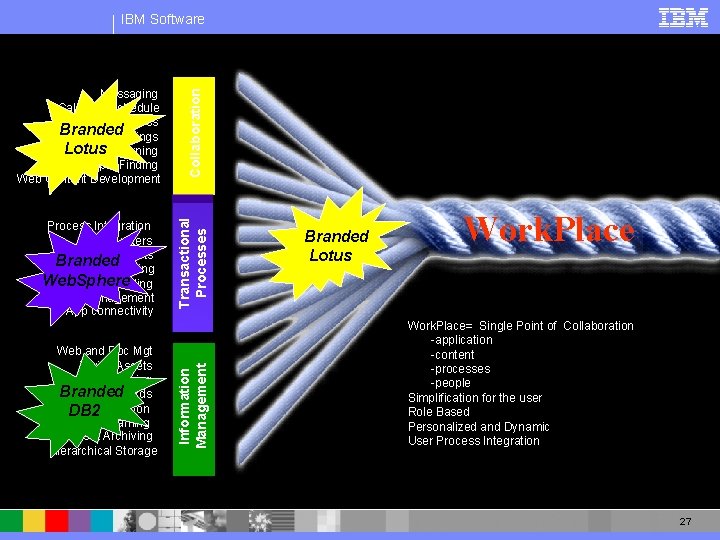Click the slide number 27

(x=685, y=521)
